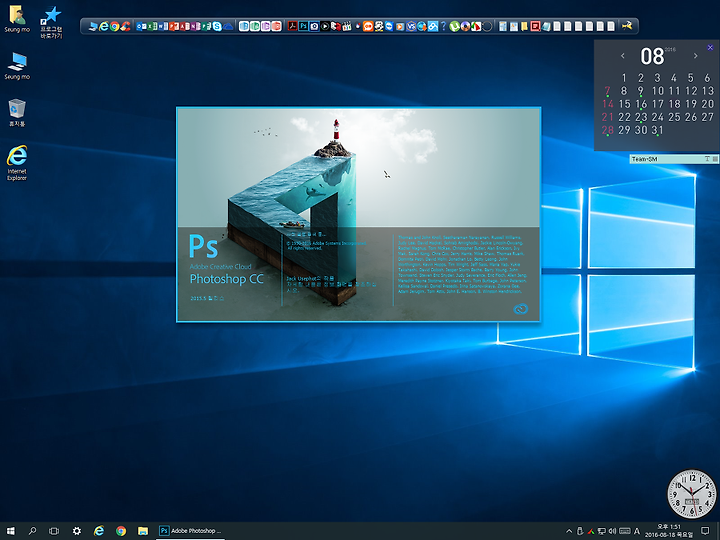Image resolution: width=720 pixels, height=540 pixels.
Task: Select date 18 in the calendar widget
Action: coord(675,104)
